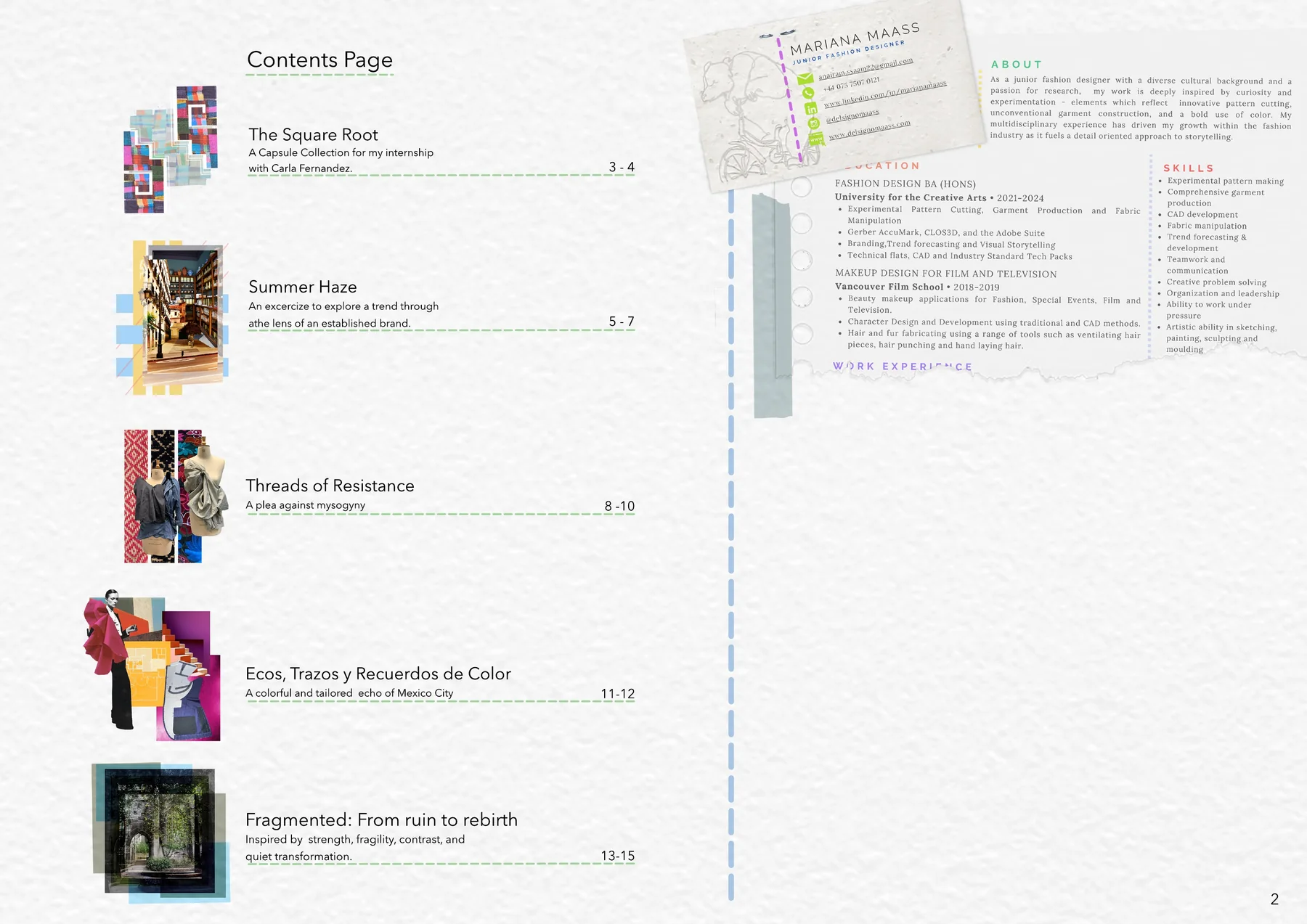Click the Threads of Resistance title
The width and height of the screenshot is (1307, 924).
330,486
